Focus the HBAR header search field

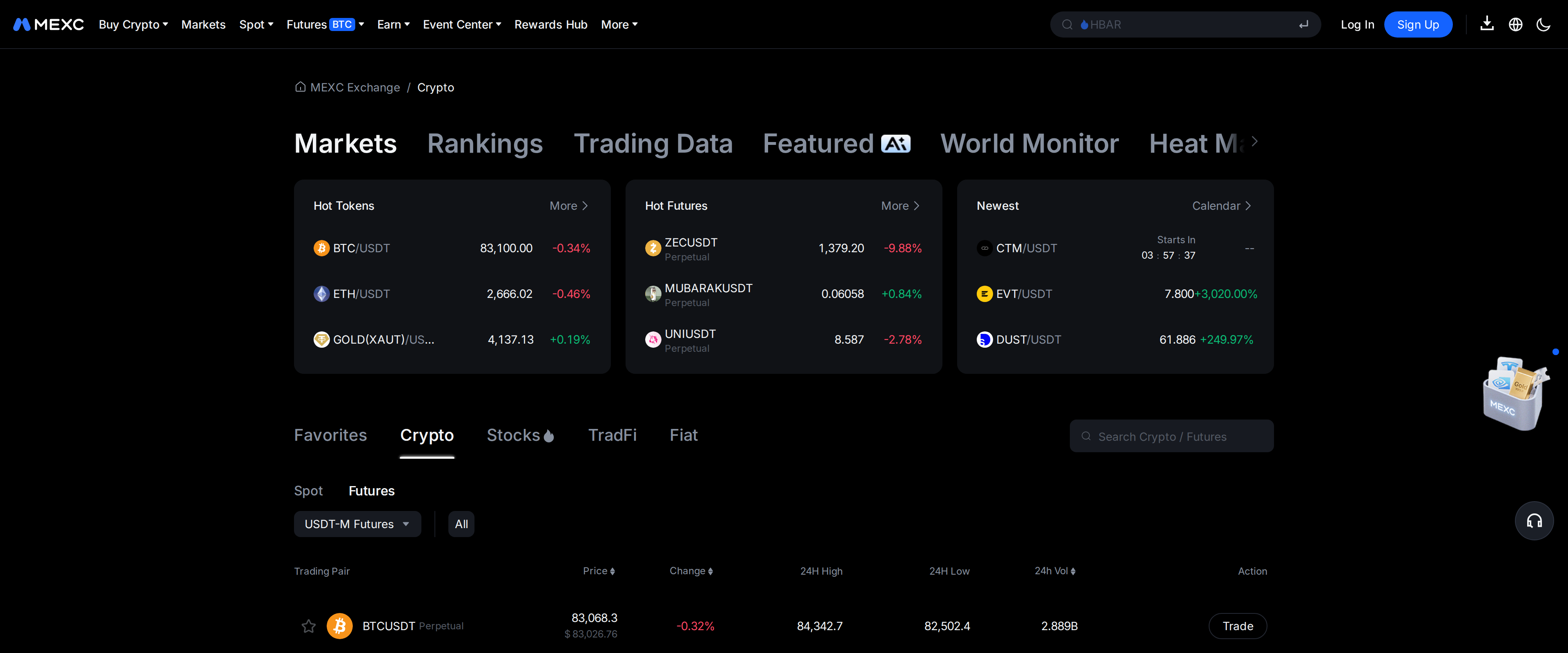1185,24
